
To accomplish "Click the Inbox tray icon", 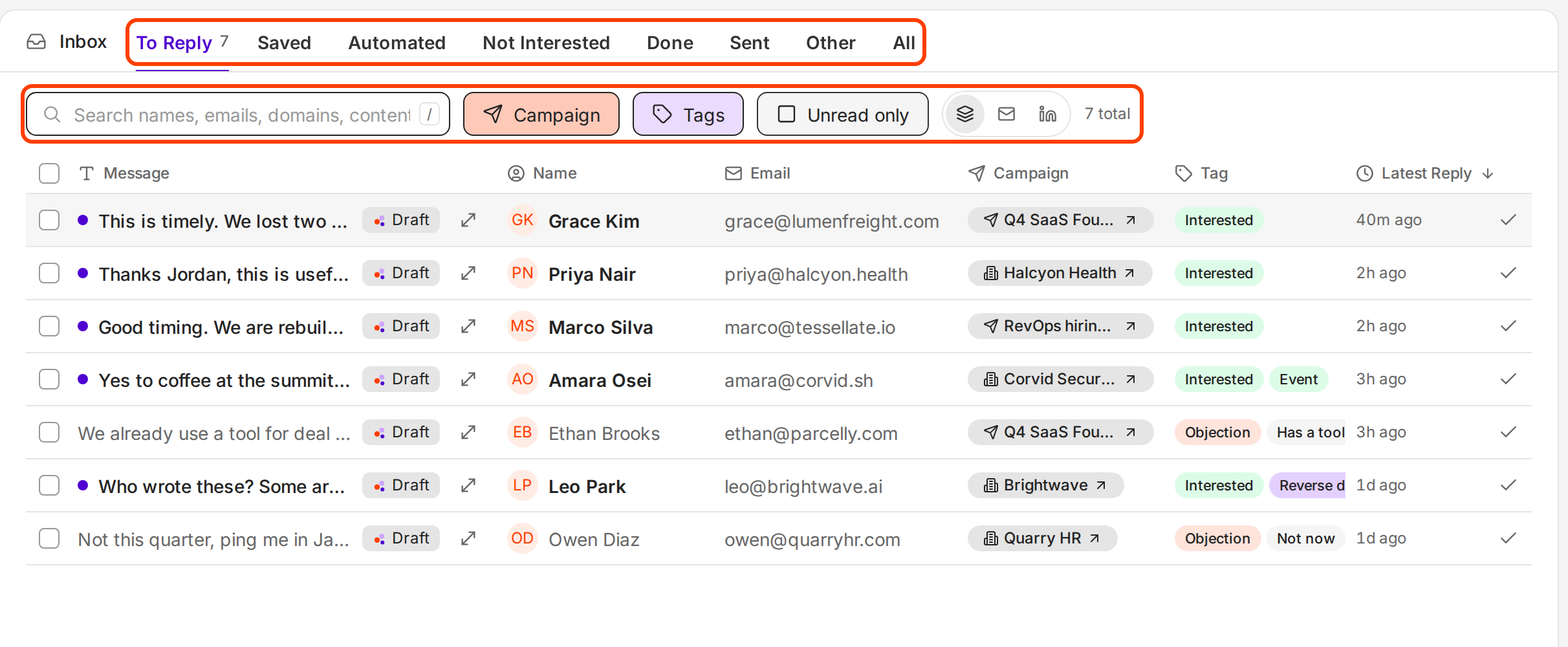I will coord(36,42).
